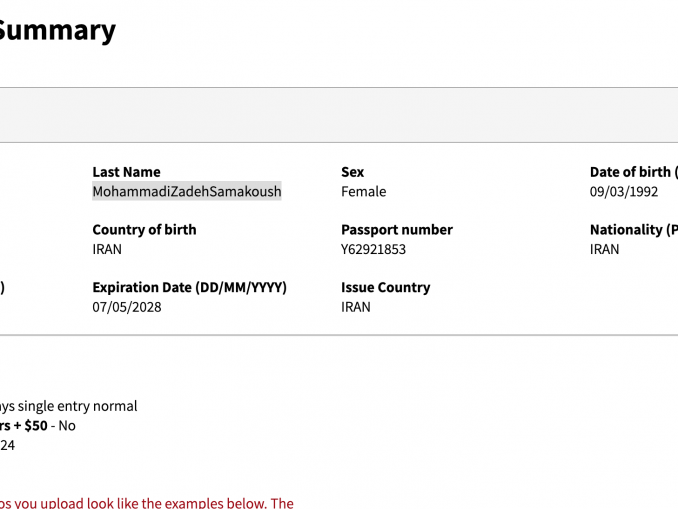Click the Female value under Sex
The height and width of the screenshot is (509, 678).
coord(363,191)
